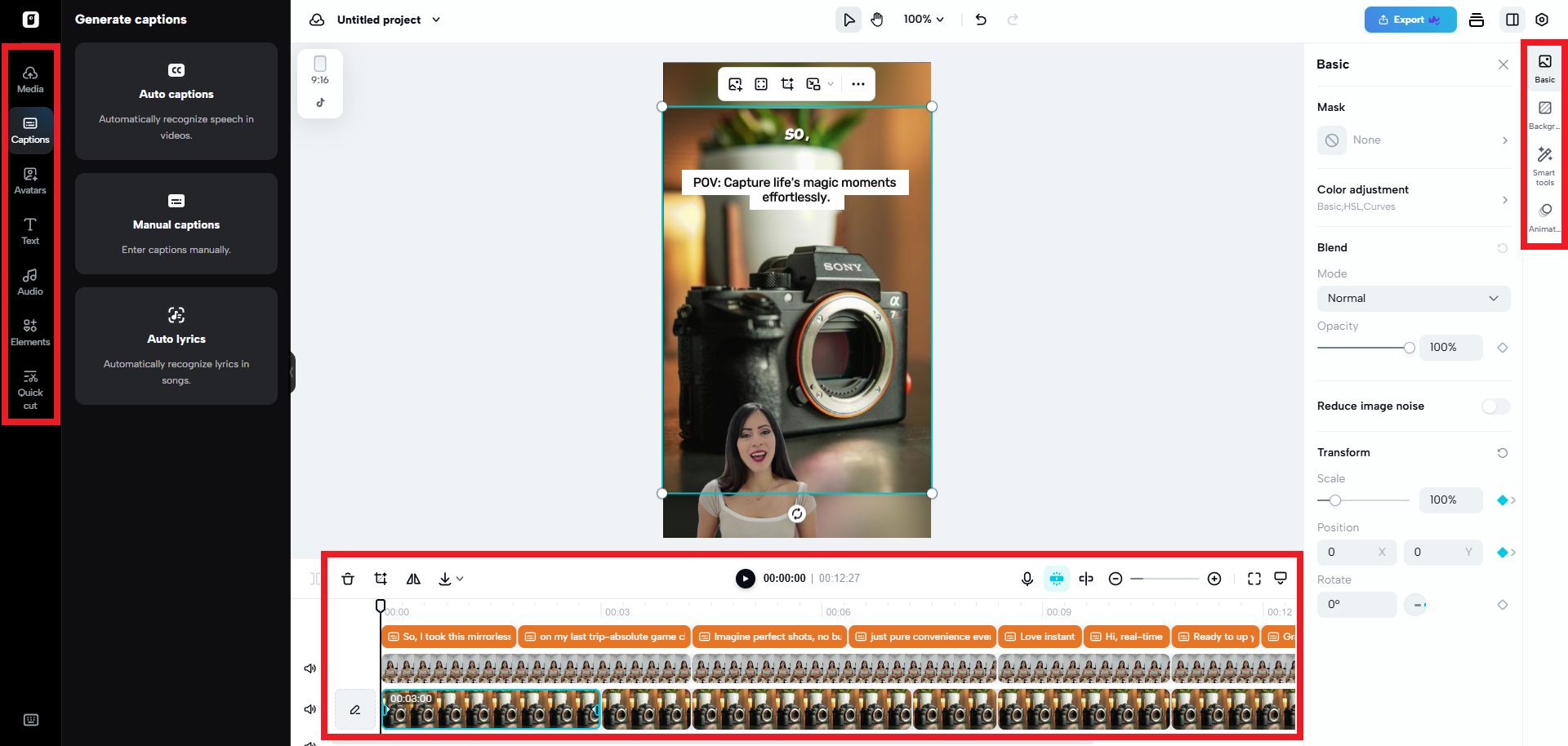Click the timeline zoom slider
This screenshot has height=746, width=1568.
tap(1165, 579)
